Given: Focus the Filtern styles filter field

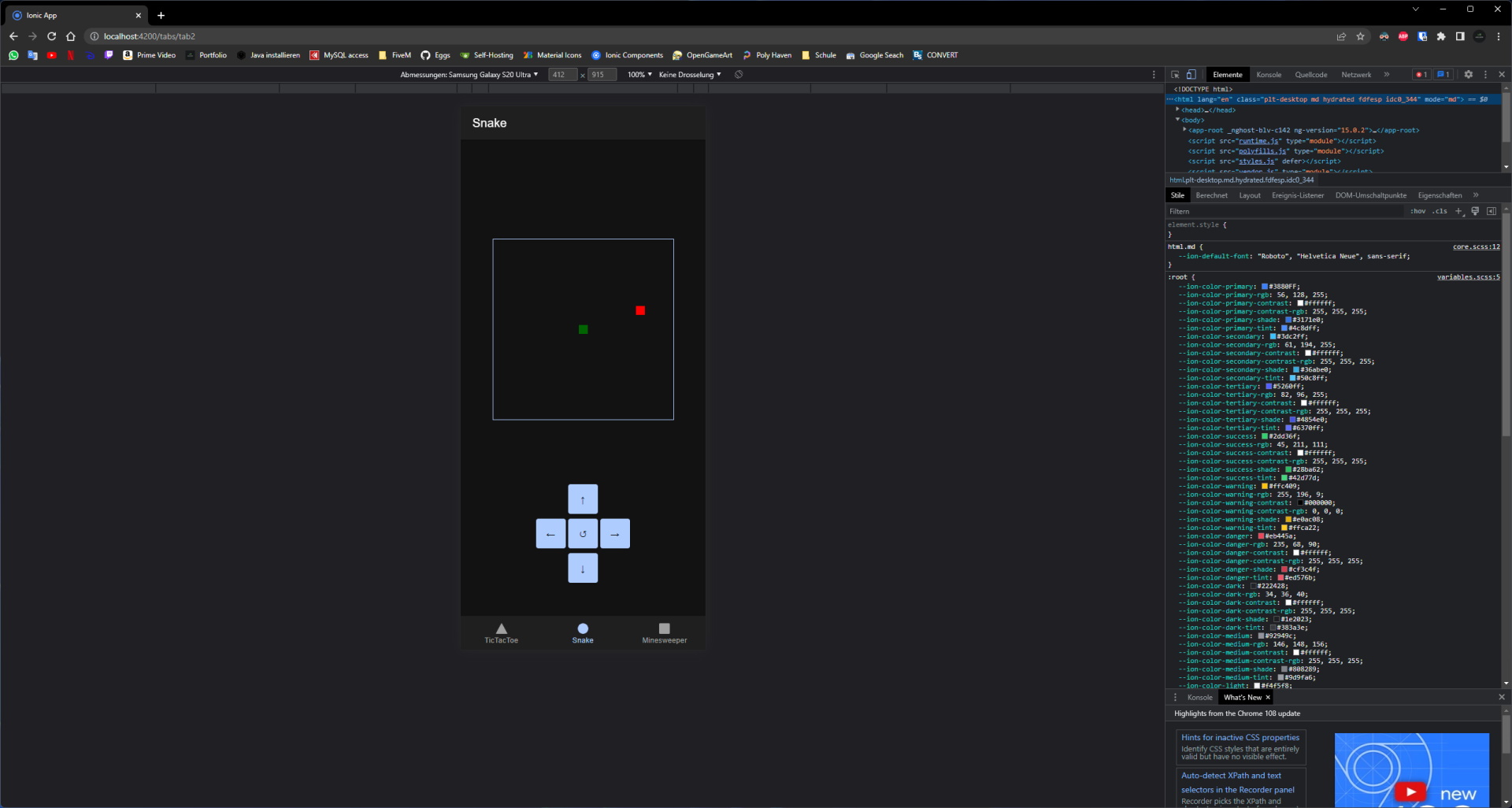Looking at the screenshot, I should (x=1285, y=211).
